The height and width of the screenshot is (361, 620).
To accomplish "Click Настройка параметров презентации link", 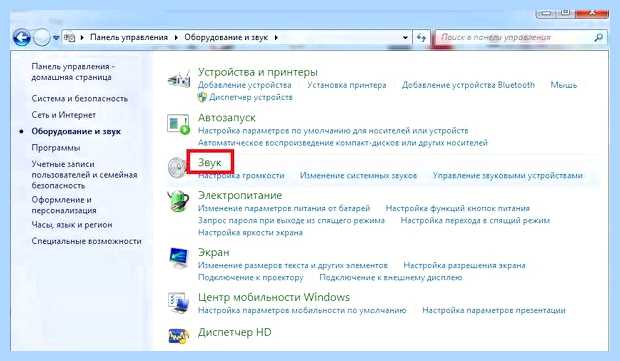I will 494,310.
